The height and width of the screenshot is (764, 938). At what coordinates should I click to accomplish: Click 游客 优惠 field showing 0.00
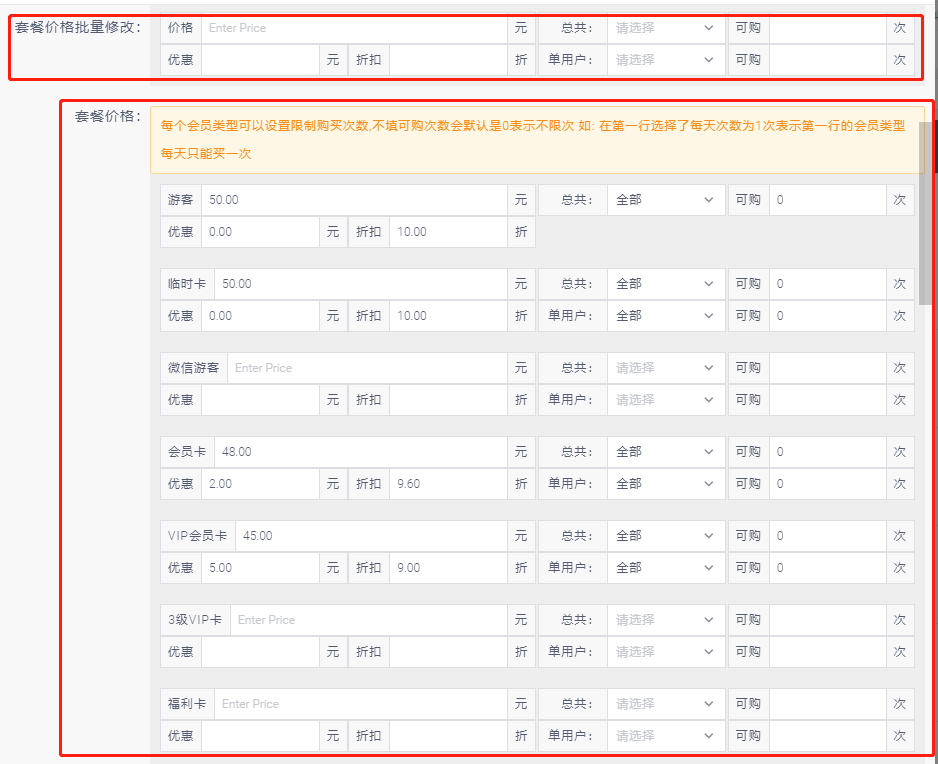pos(260,232)
